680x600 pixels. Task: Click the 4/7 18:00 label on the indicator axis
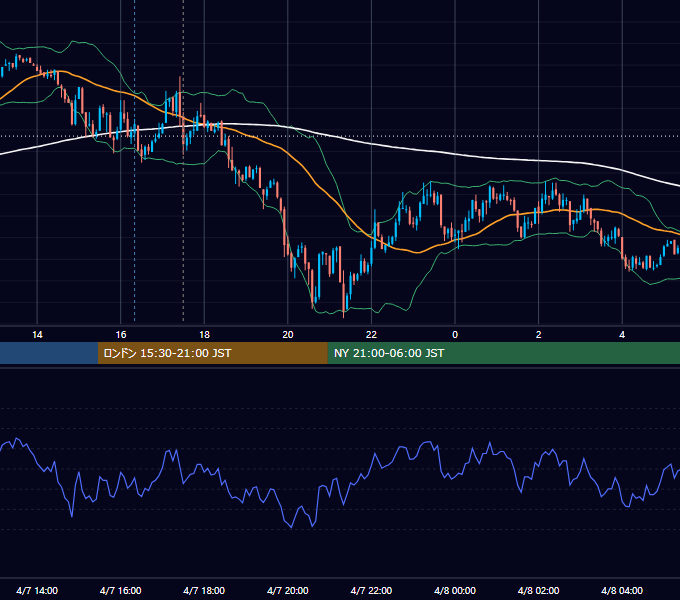(x=204, y=590)
